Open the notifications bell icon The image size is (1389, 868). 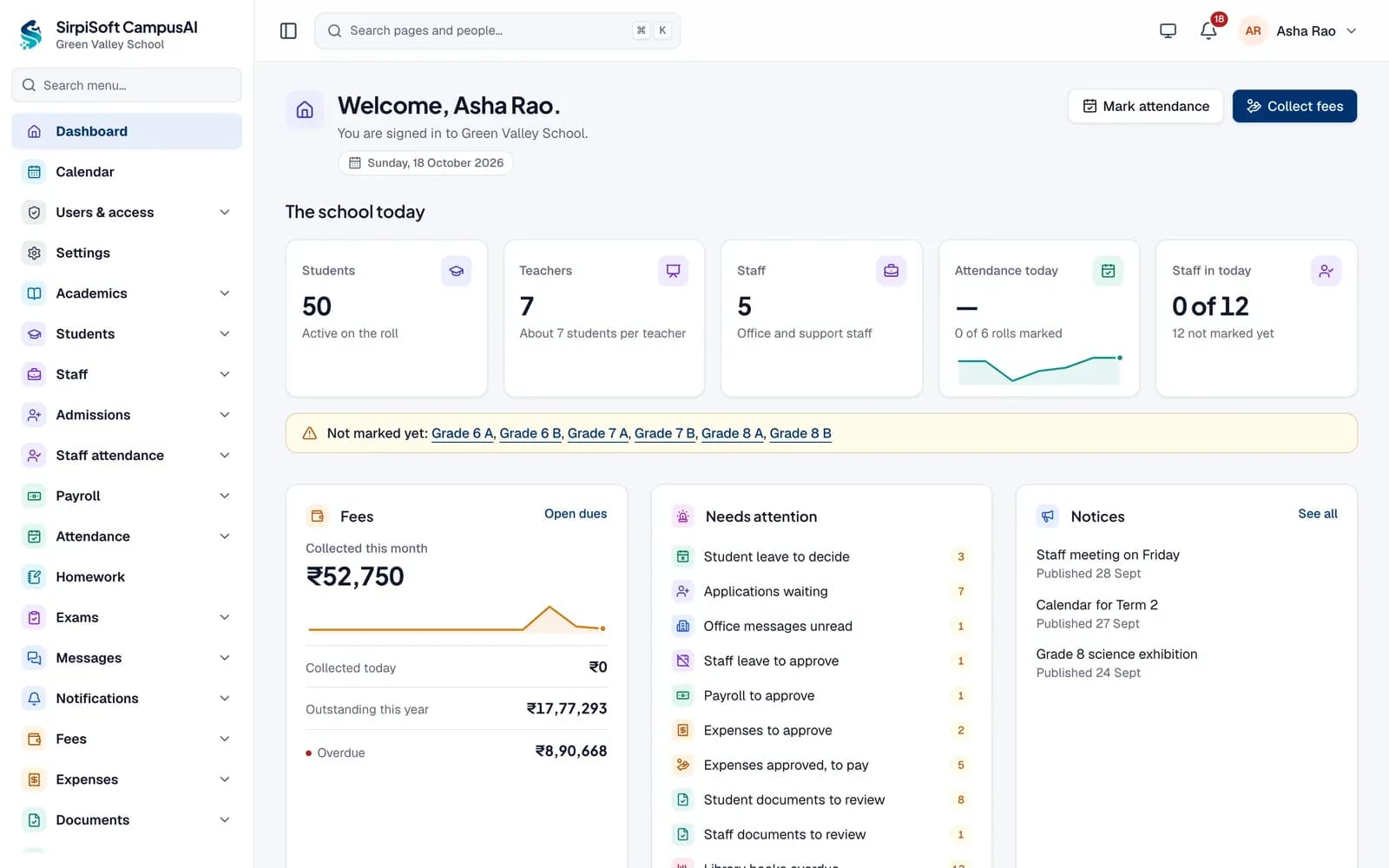(1208, 30)
